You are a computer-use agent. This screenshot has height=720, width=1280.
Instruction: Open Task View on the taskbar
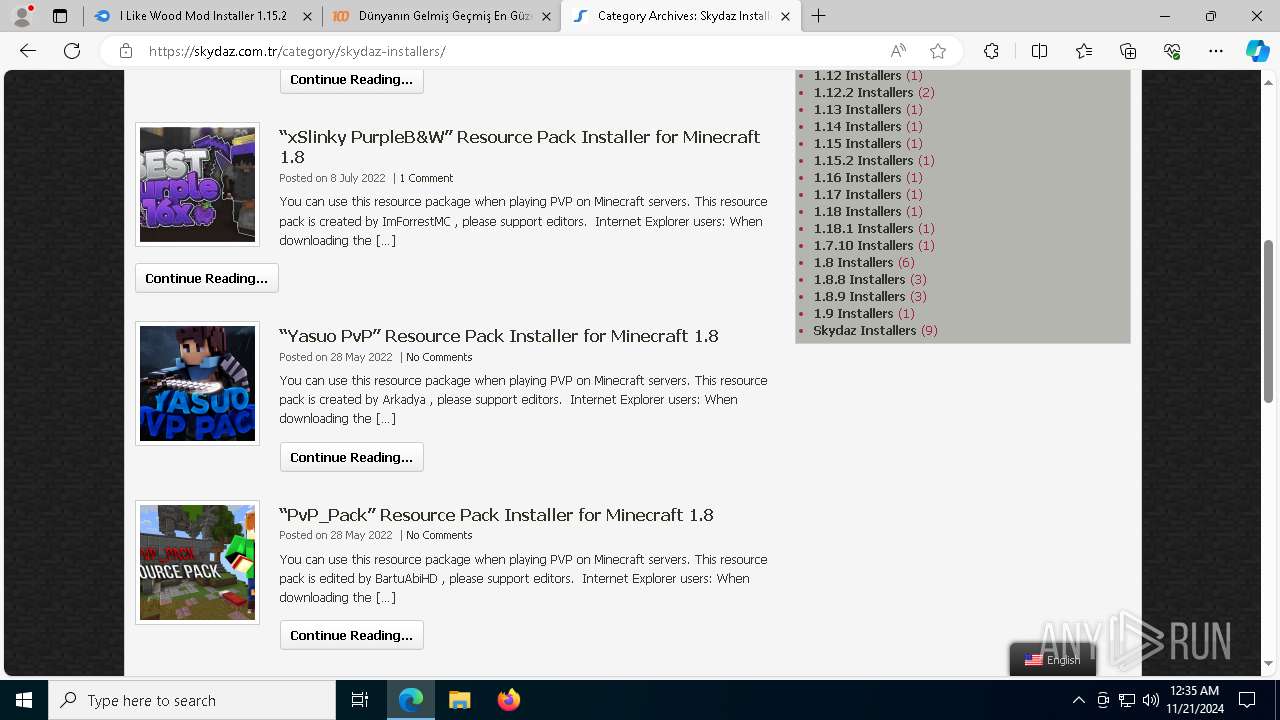click(360, 700)
